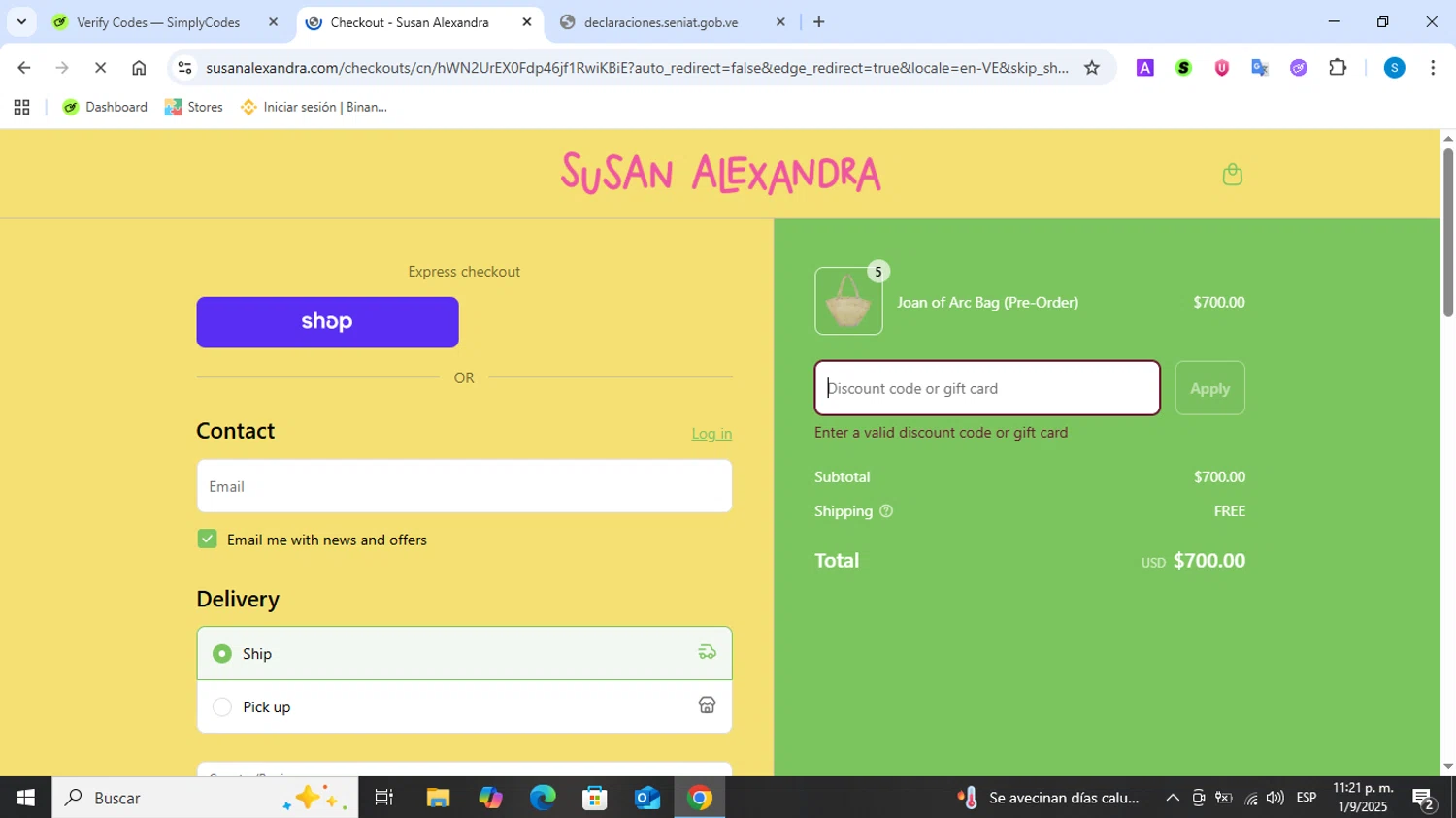Pay with the Shop express checkout button
1456x818 pixels.
[x=327, y=322]
